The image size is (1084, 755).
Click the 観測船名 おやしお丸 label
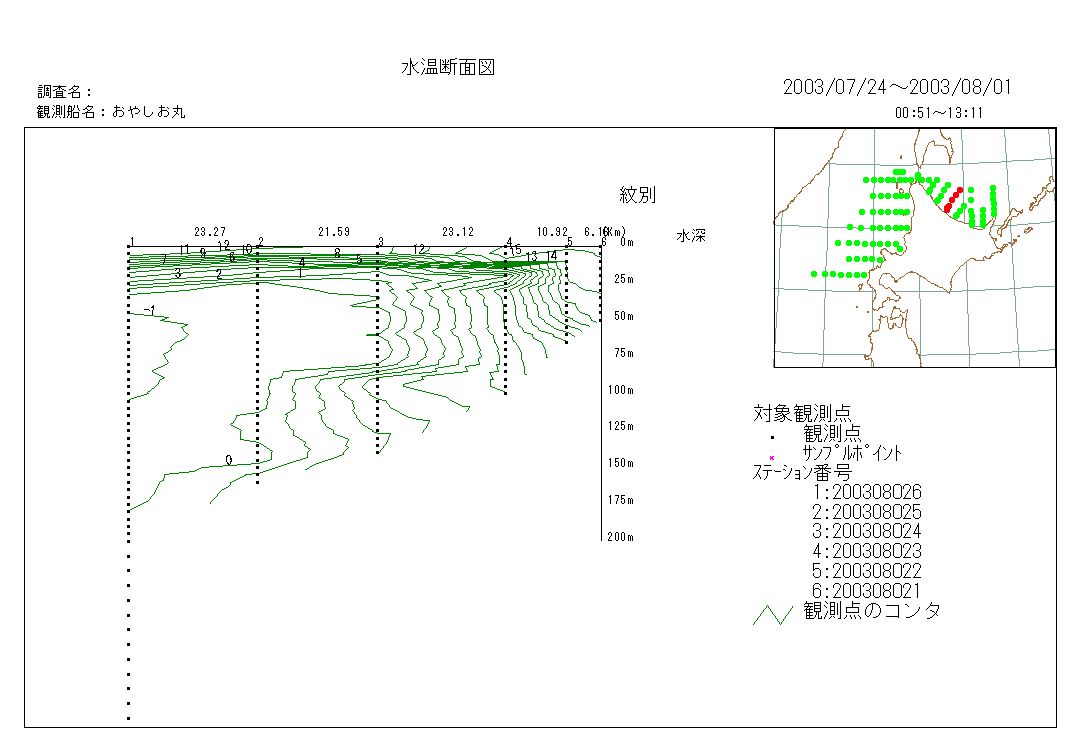click(111, 112)
